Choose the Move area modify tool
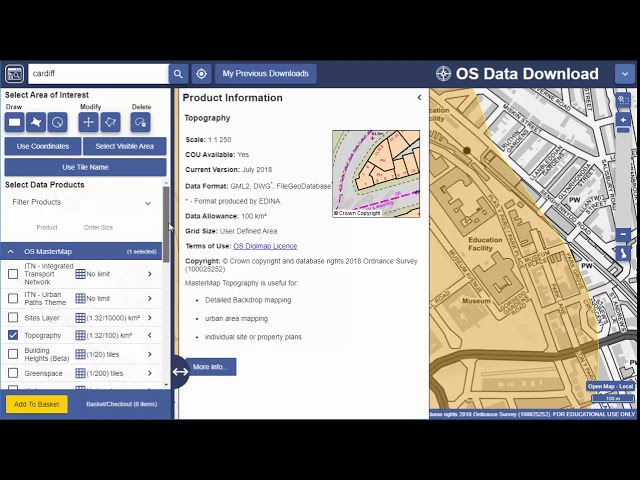Viewport: 640px width, 480px height. click(89, 122)
